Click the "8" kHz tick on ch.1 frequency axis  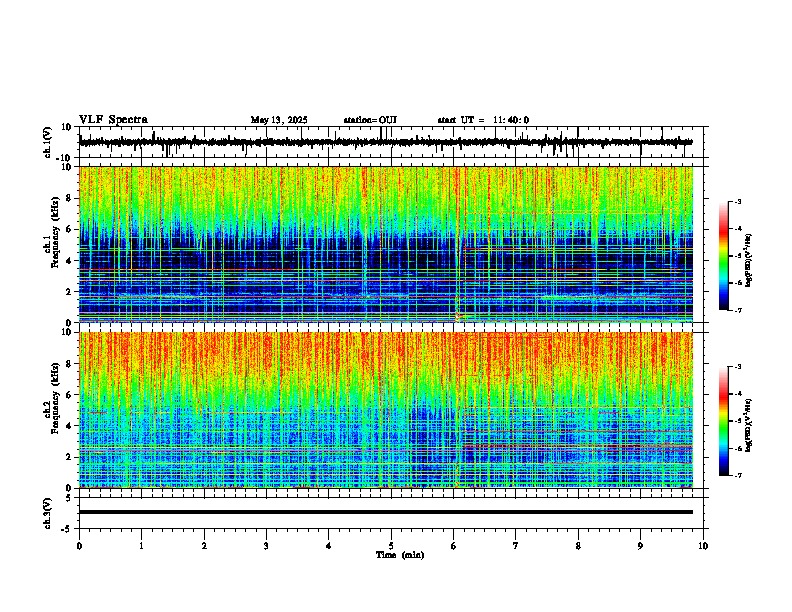tap(71, 198)
